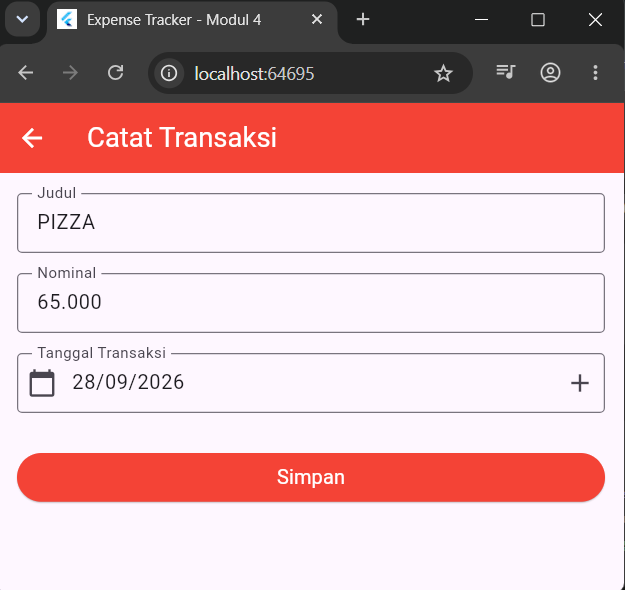The width and height of the screenshot is (625, 590).
Task: Click the Simpan button
Action: tap(311, 477)
